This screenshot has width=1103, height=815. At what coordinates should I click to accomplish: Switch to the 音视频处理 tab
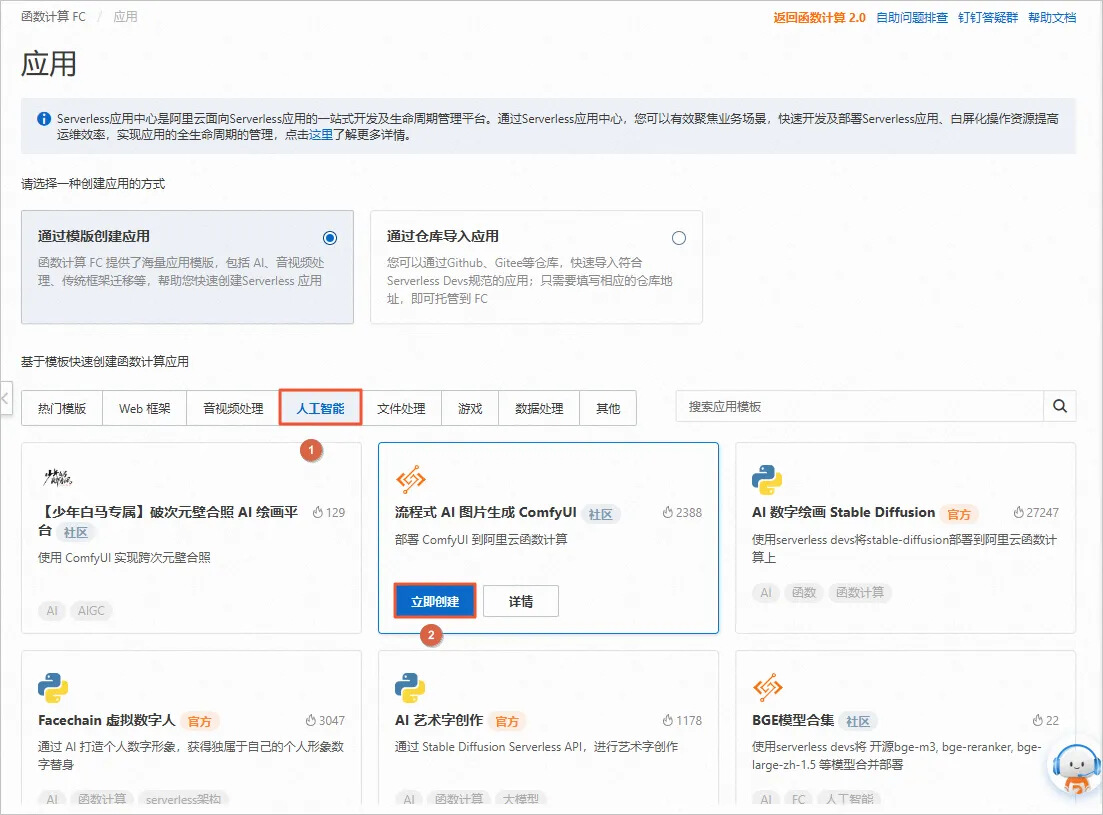click(x=233, y=408)
